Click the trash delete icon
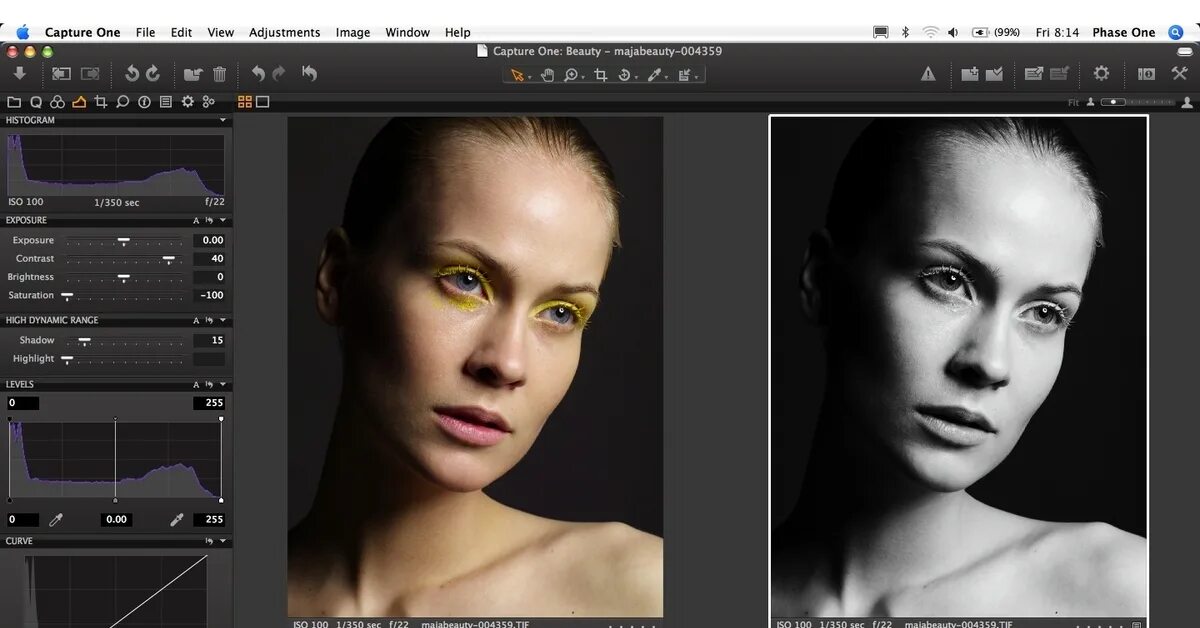Screen dimensions: 1200x628 pyautogui.click(x=220, y=74)
